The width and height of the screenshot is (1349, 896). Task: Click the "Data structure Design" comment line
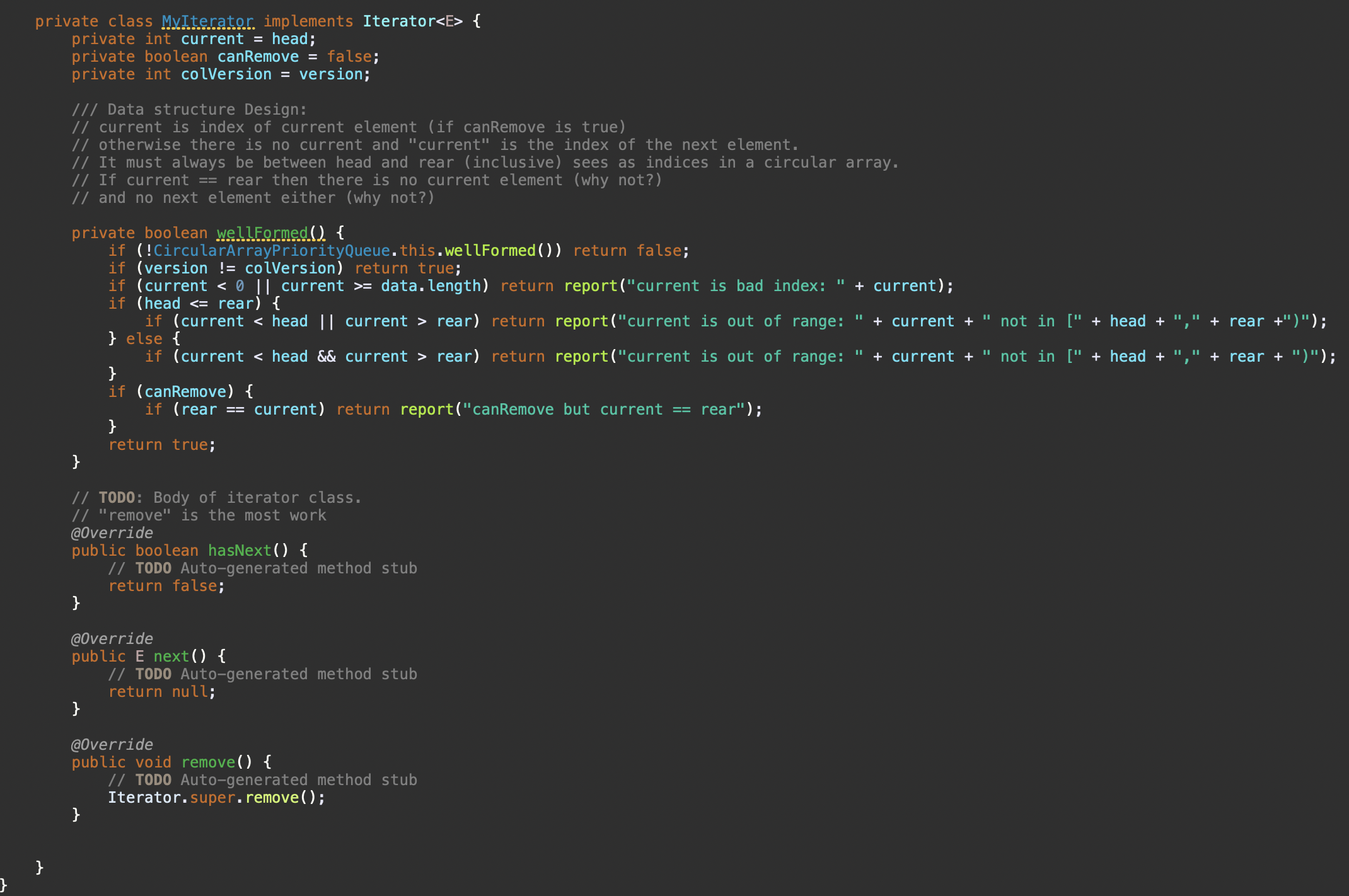tap(189, 110)
